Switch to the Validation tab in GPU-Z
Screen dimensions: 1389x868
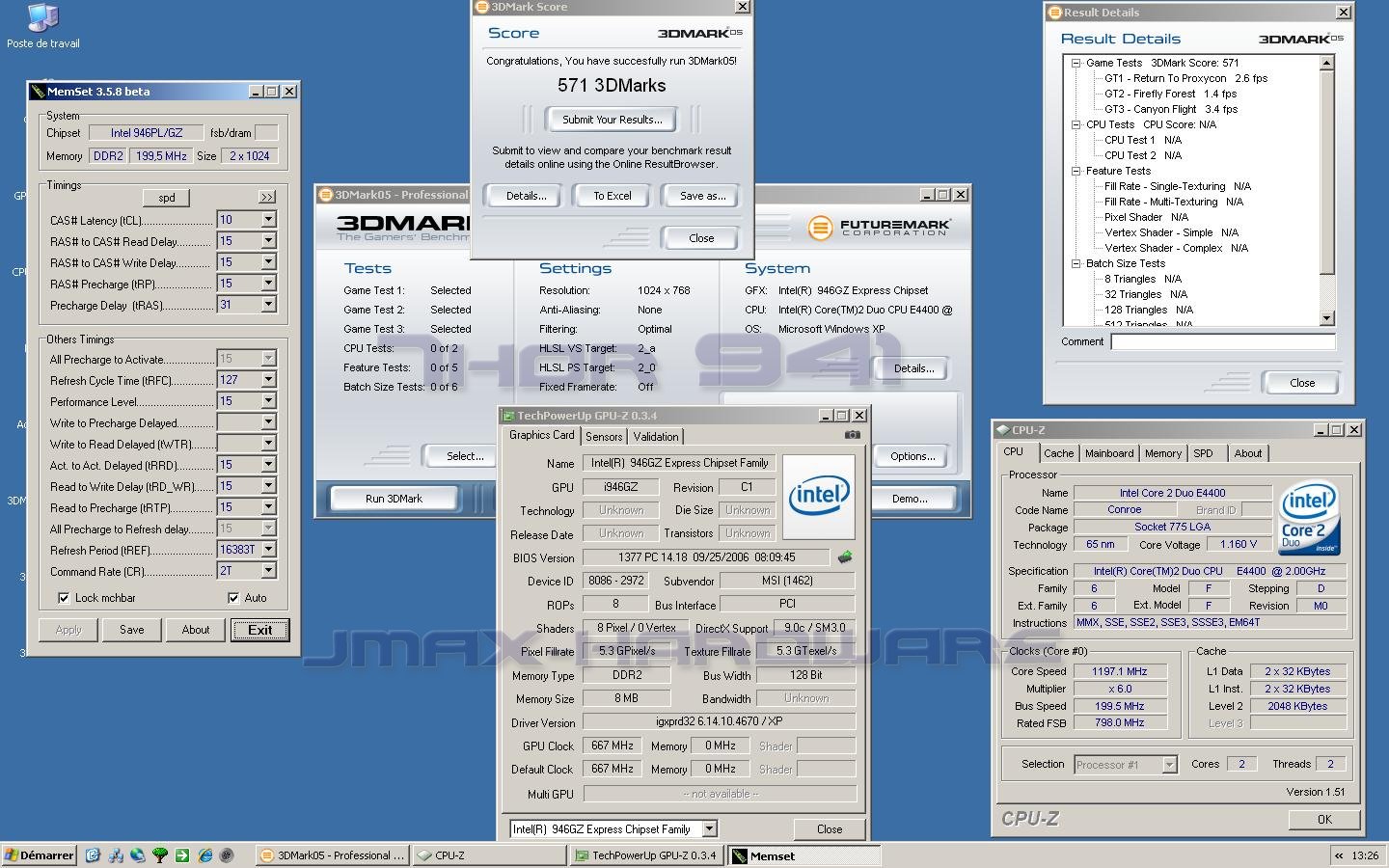coord(656,437)
